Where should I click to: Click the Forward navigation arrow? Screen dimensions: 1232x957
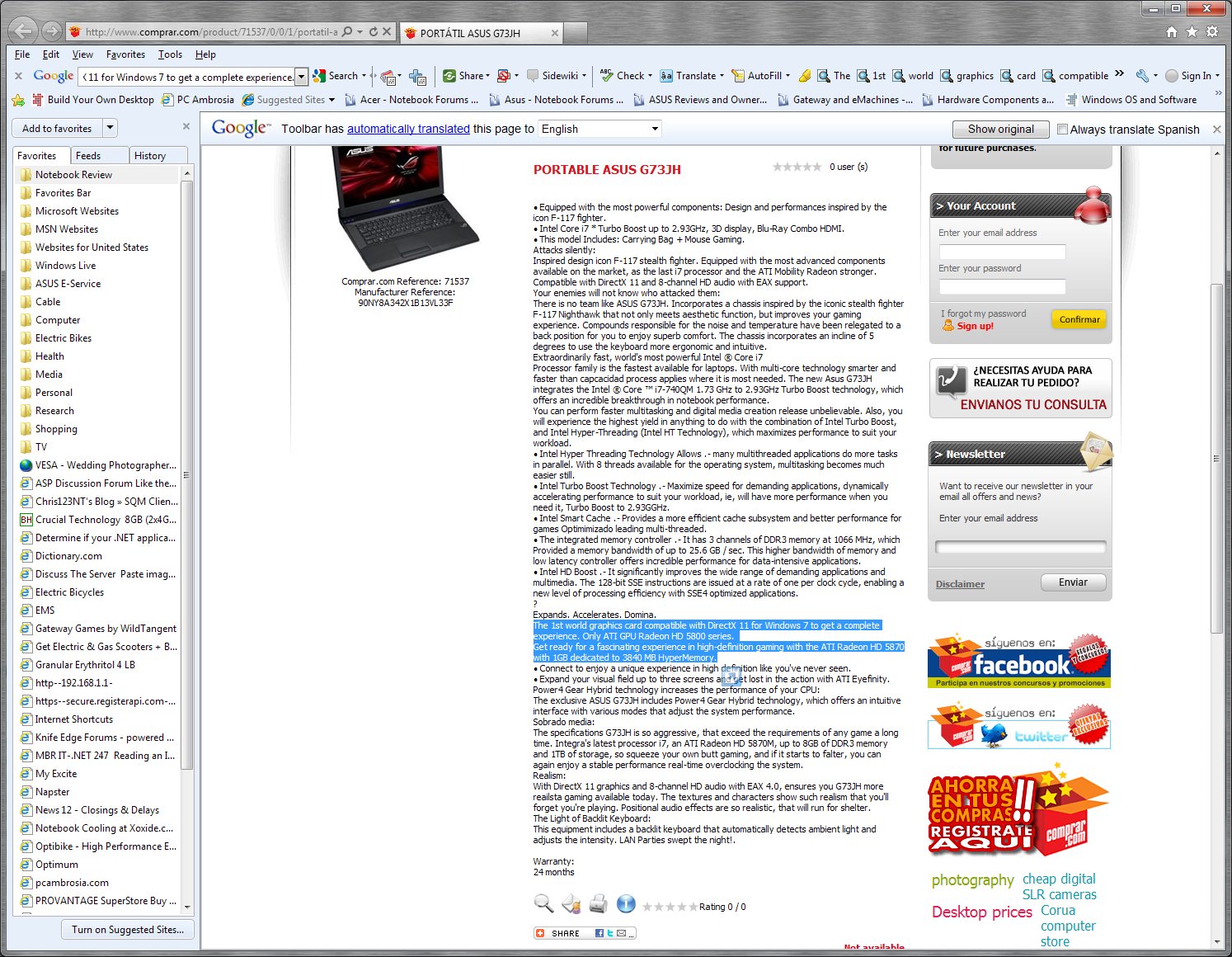click(51, 31)
